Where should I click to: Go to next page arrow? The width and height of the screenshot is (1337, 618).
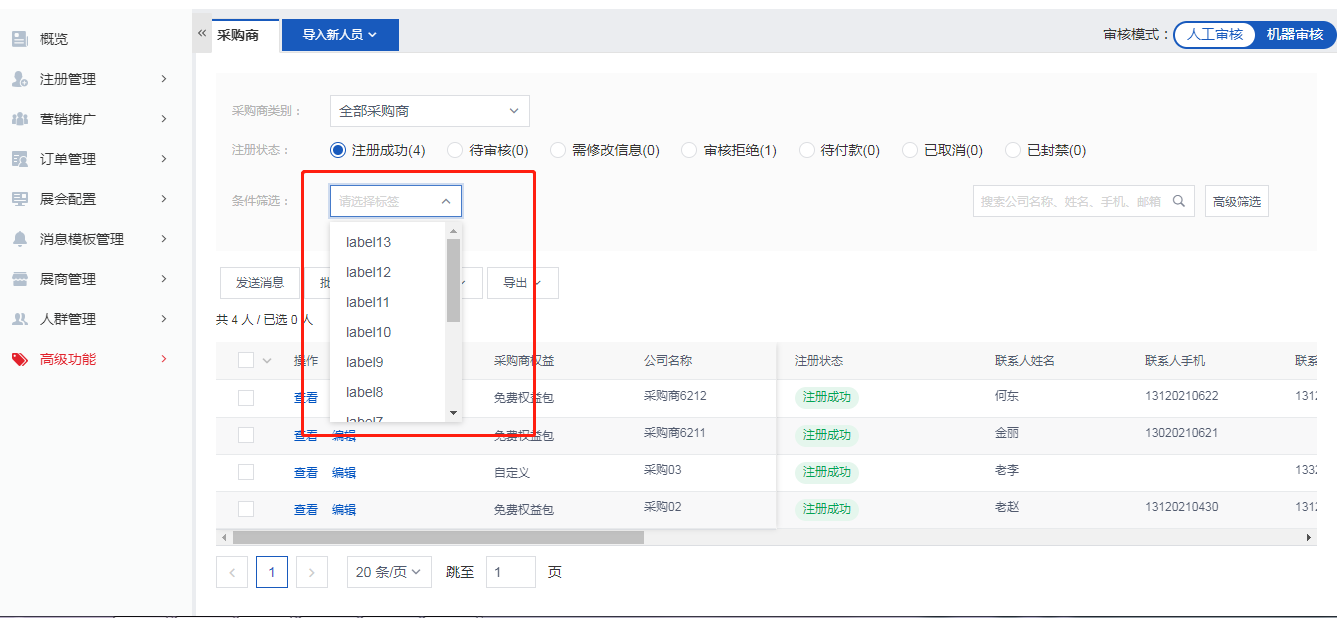pos(312,572)
